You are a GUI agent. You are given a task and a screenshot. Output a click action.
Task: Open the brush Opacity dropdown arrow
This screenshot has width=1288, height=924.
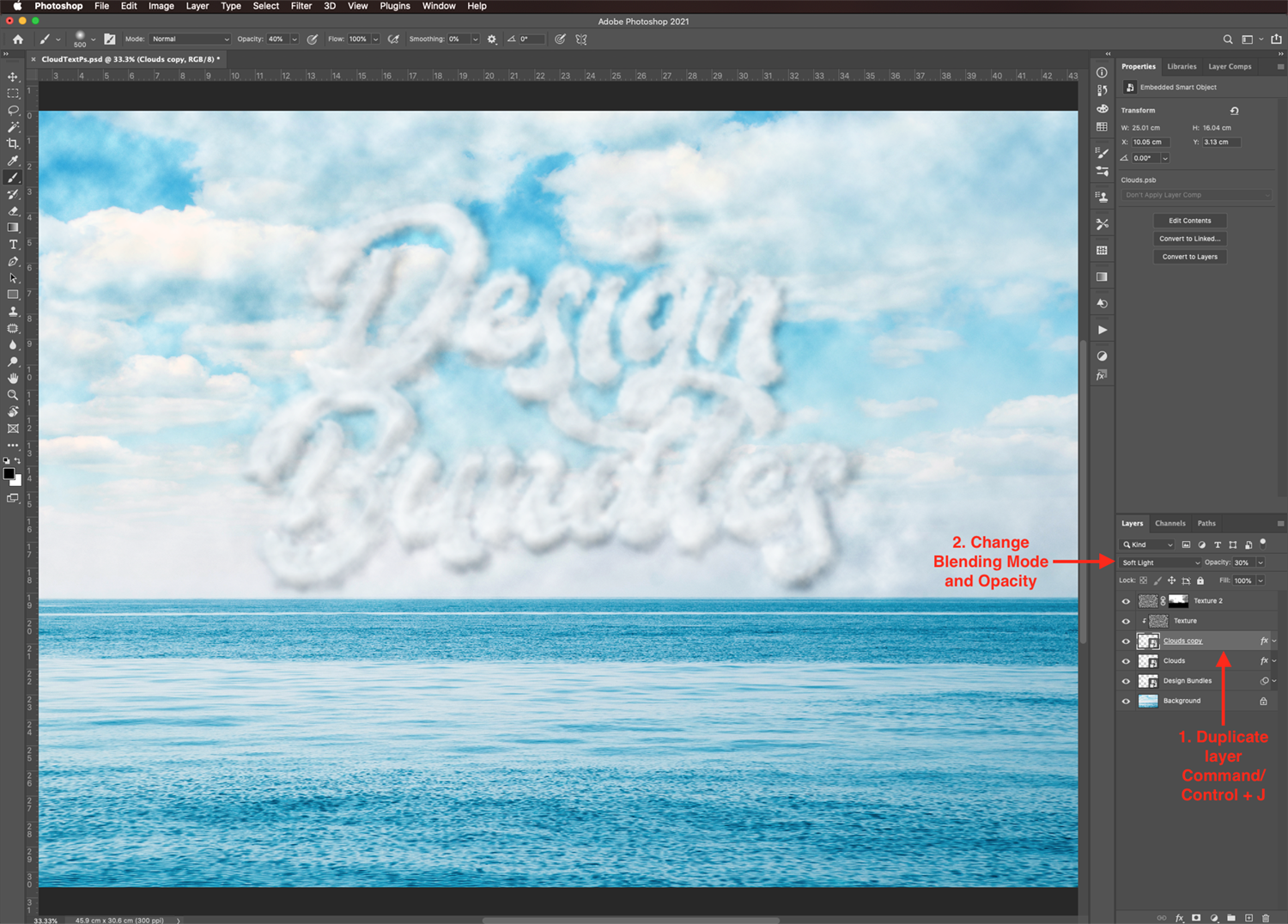click(295, 40)
